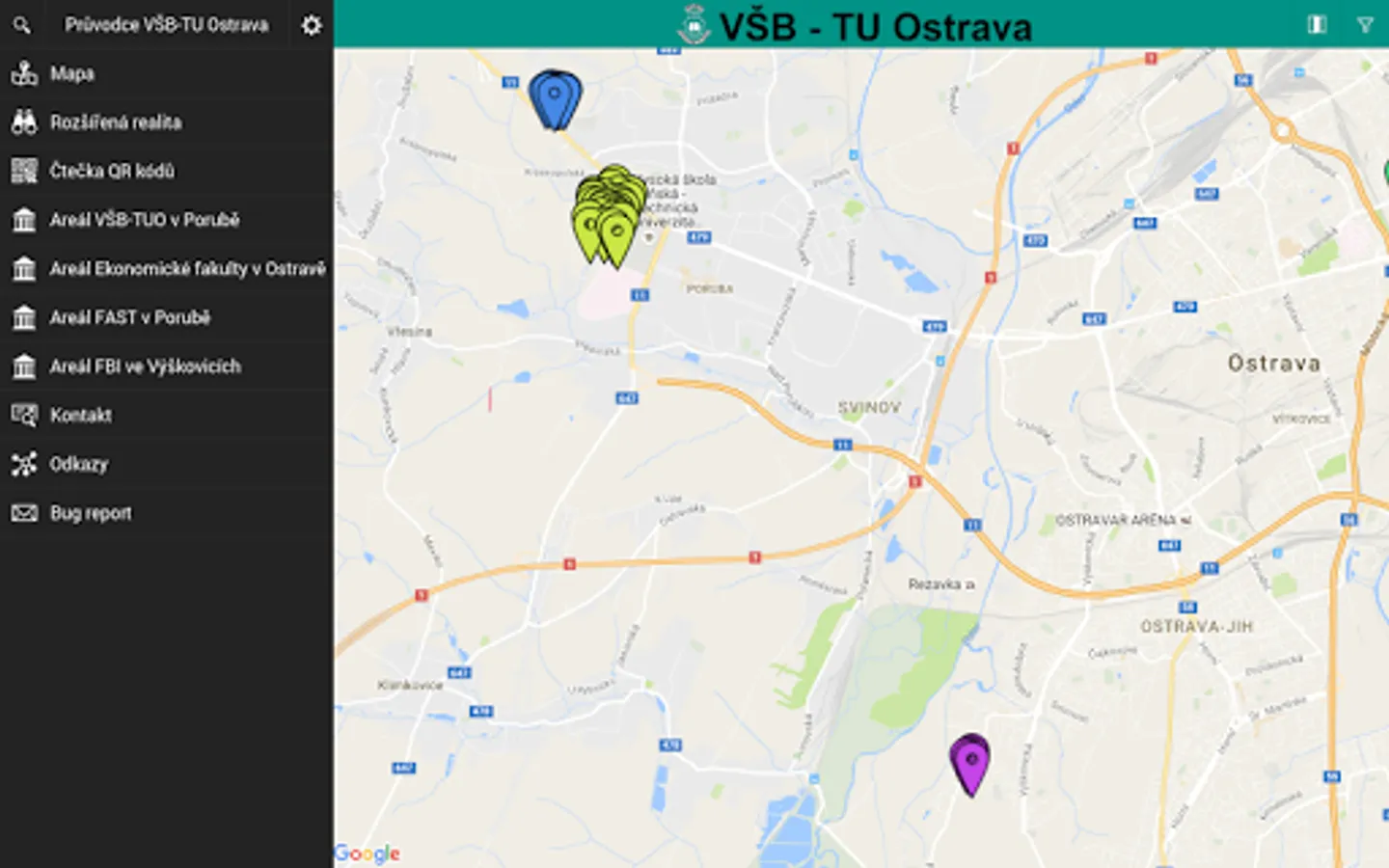Open Rozšířená realita binoculars item

tap(167, 122)
